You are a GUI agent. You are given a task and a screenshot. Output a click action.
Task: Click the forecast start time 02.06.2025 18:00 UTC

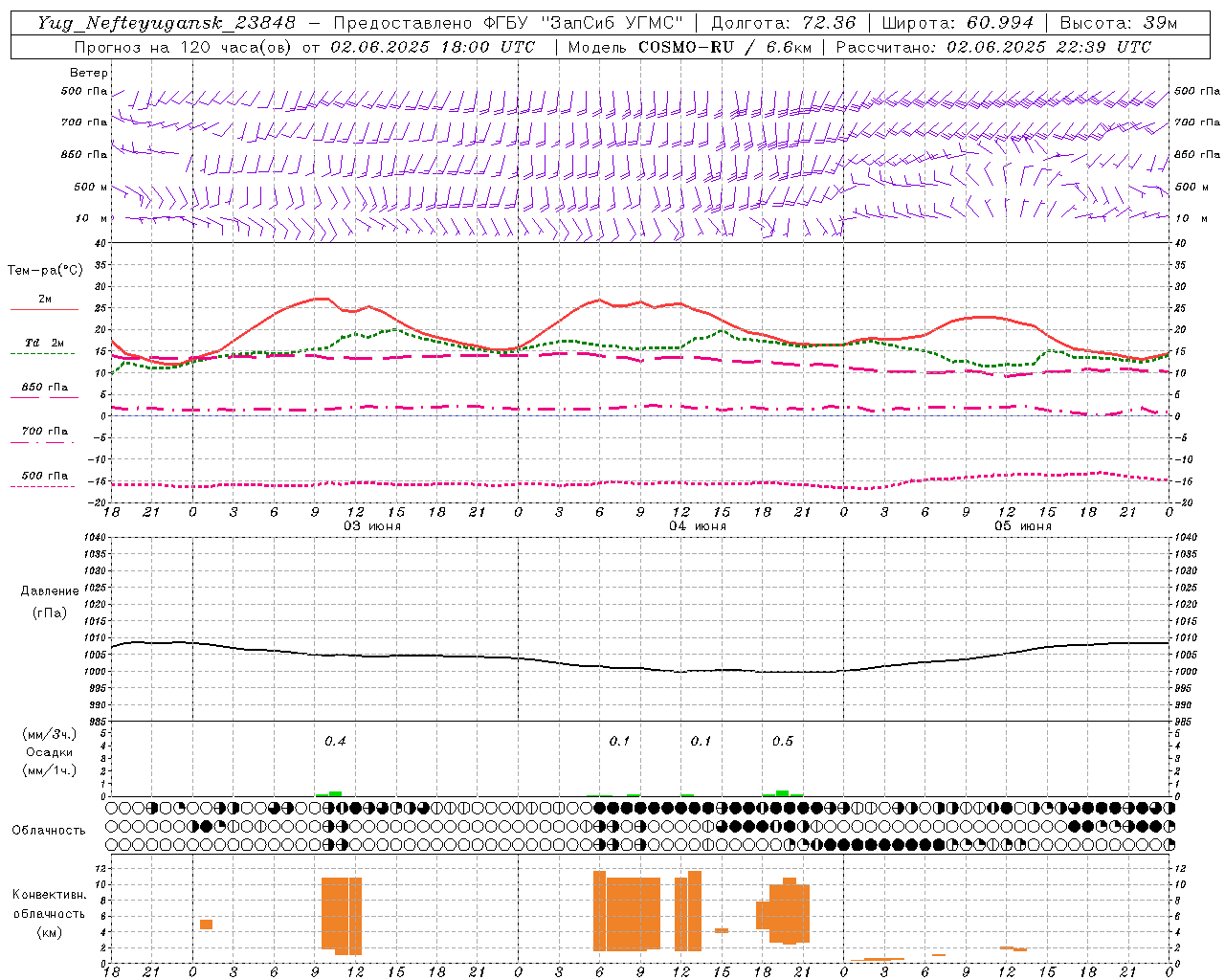point(433,47)
